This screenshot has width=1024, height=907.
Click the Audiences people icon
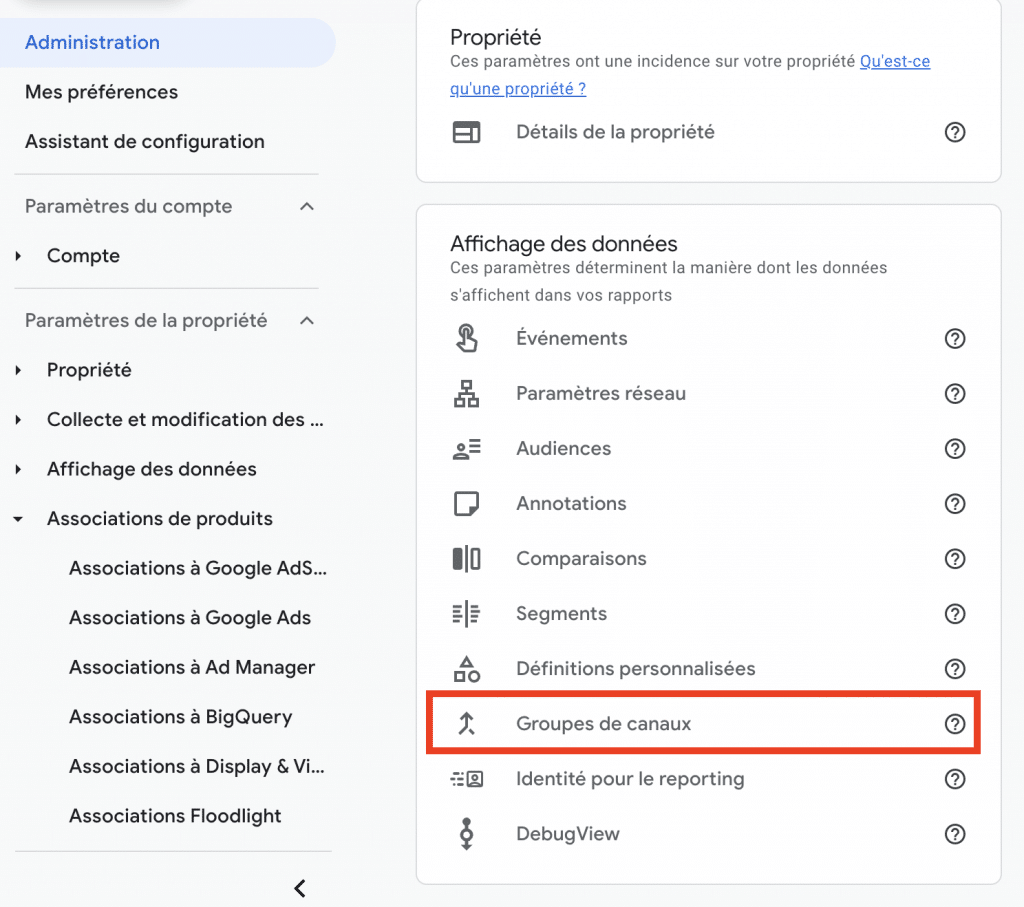click(x=466, y=449)
